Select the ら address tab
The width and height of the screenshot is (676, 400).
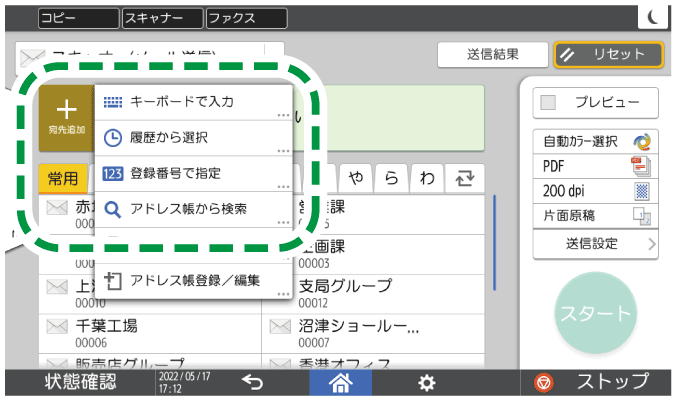[391, 178]
